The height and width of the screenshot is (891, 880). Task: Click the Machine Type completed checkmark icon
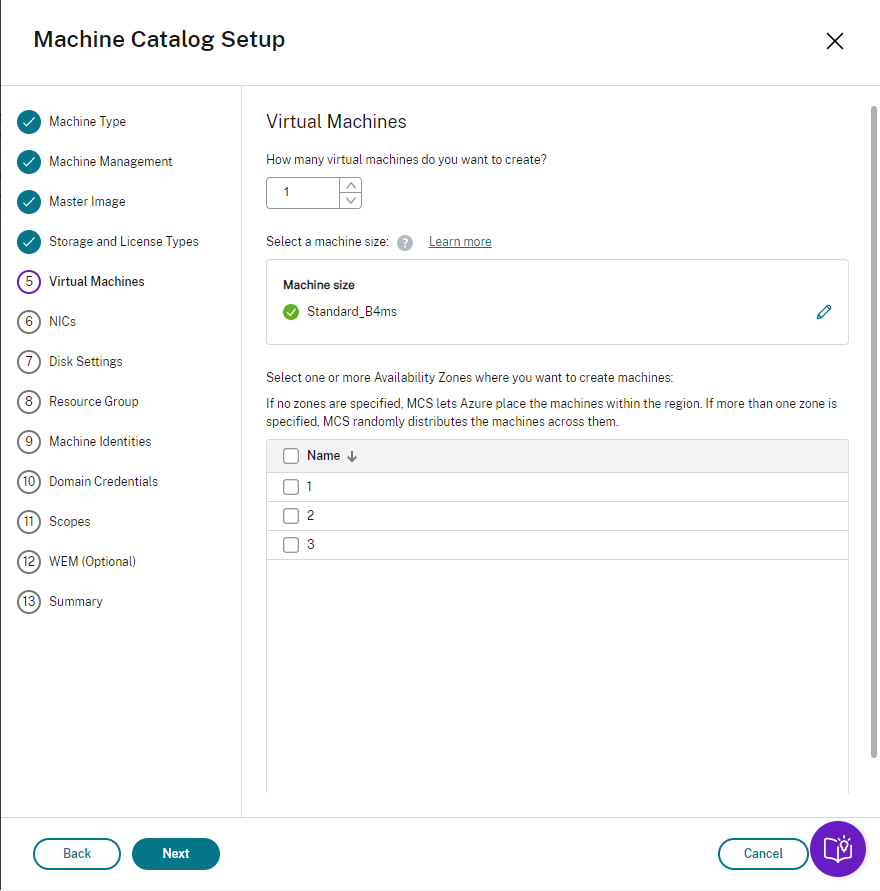coord(29,122)
